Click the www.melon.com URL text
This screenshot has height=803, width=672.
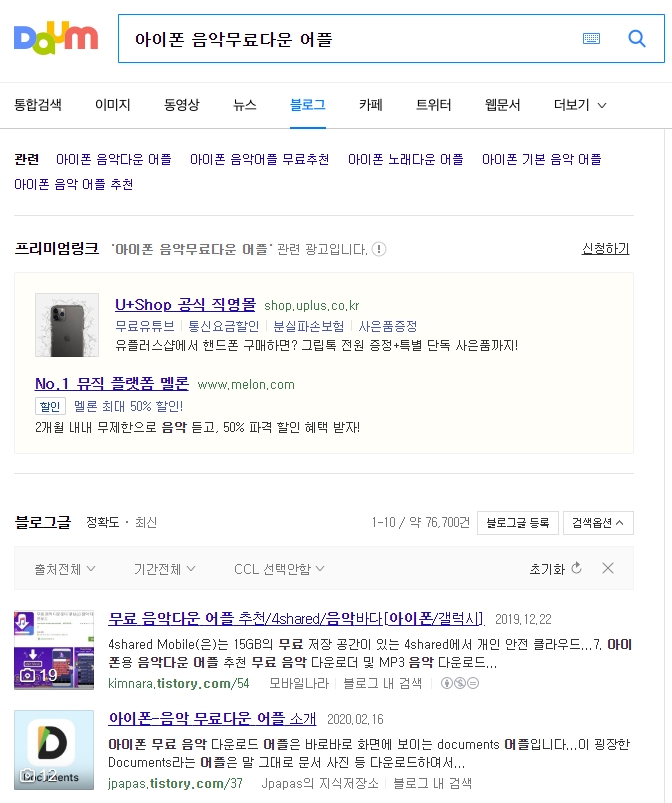[246, 385]
